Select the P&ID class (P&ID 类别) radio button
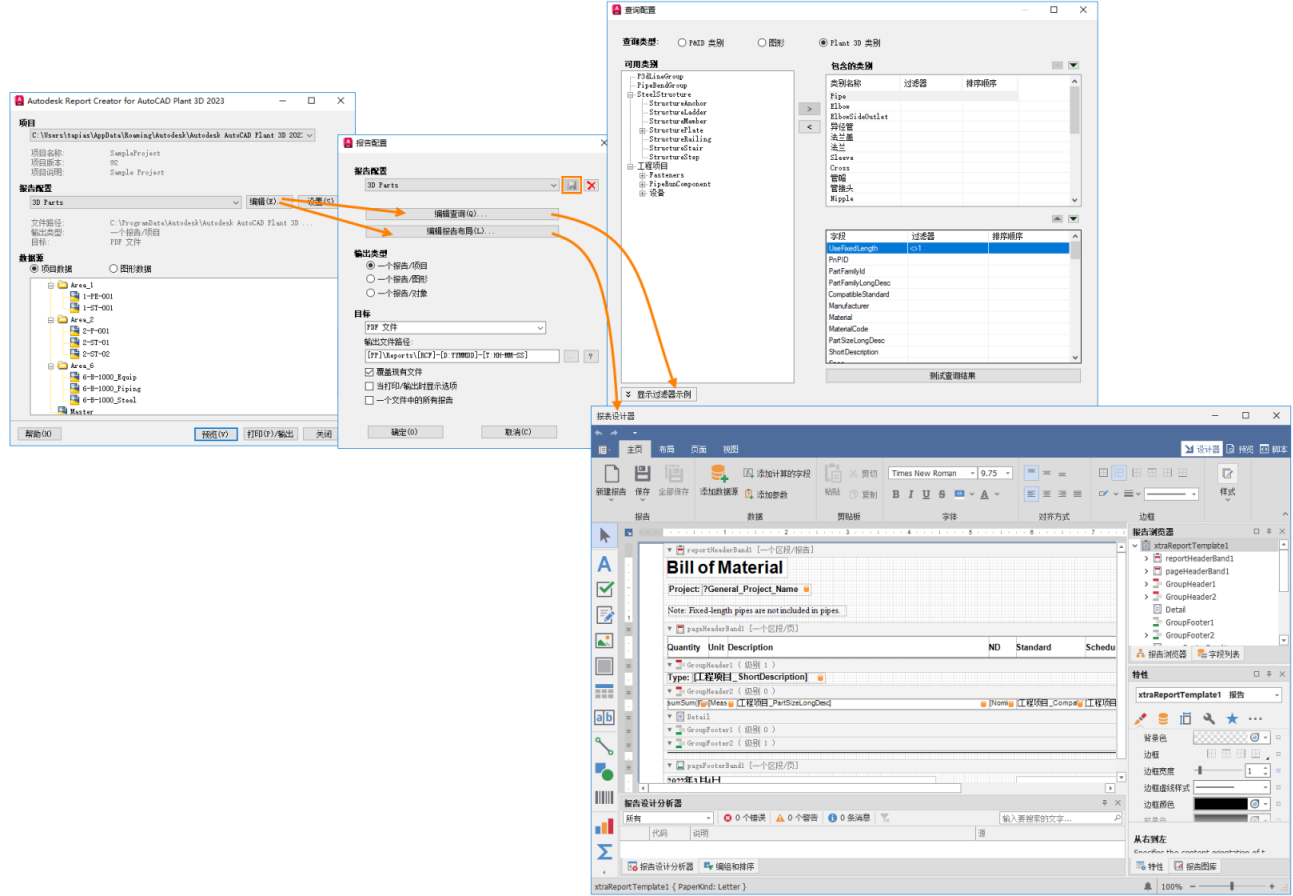 pyautogui.click(x=682, y=43)
